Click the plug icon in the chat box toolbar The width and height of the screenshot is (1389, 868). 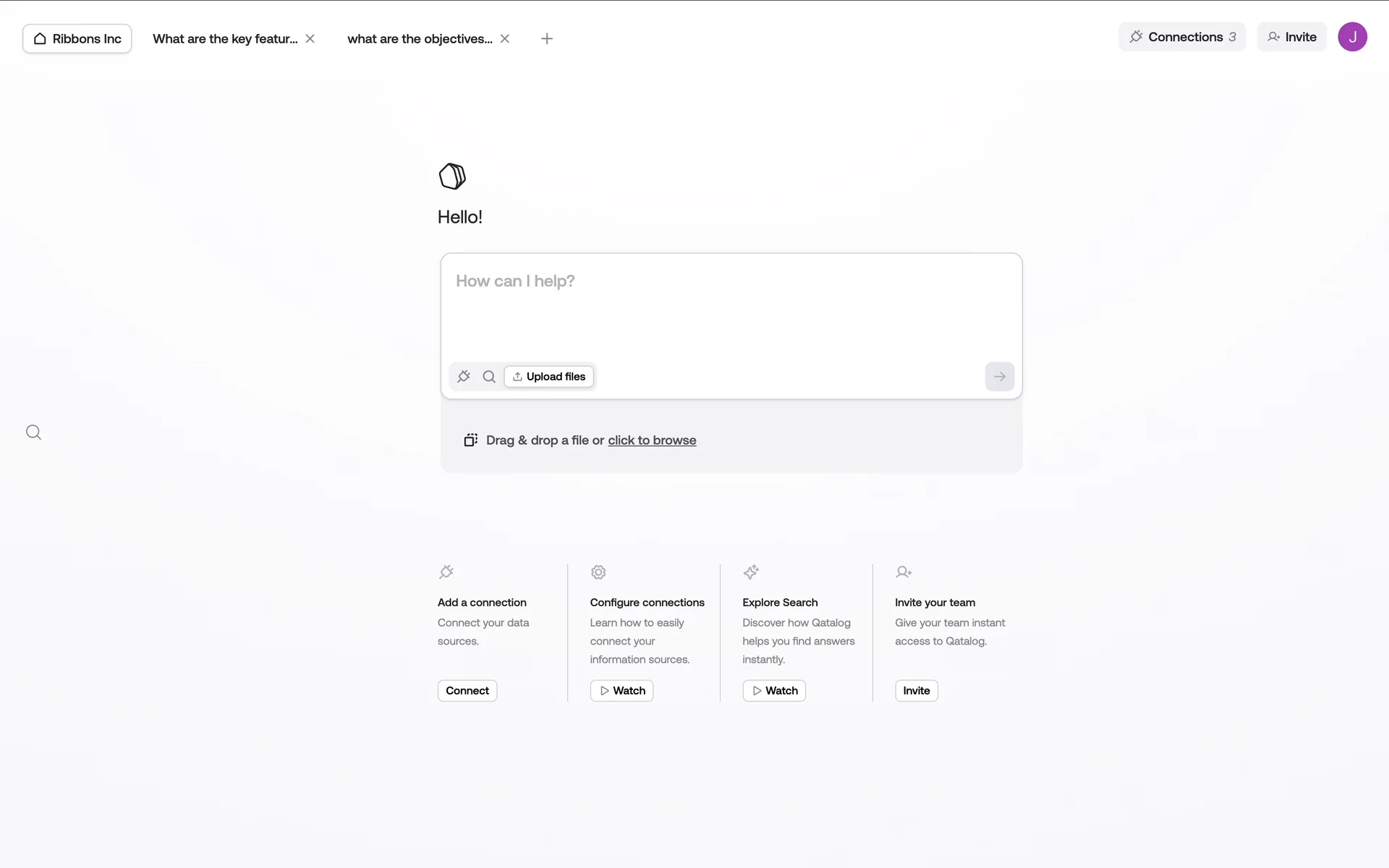pyautogui.click(x=464, y=376)
